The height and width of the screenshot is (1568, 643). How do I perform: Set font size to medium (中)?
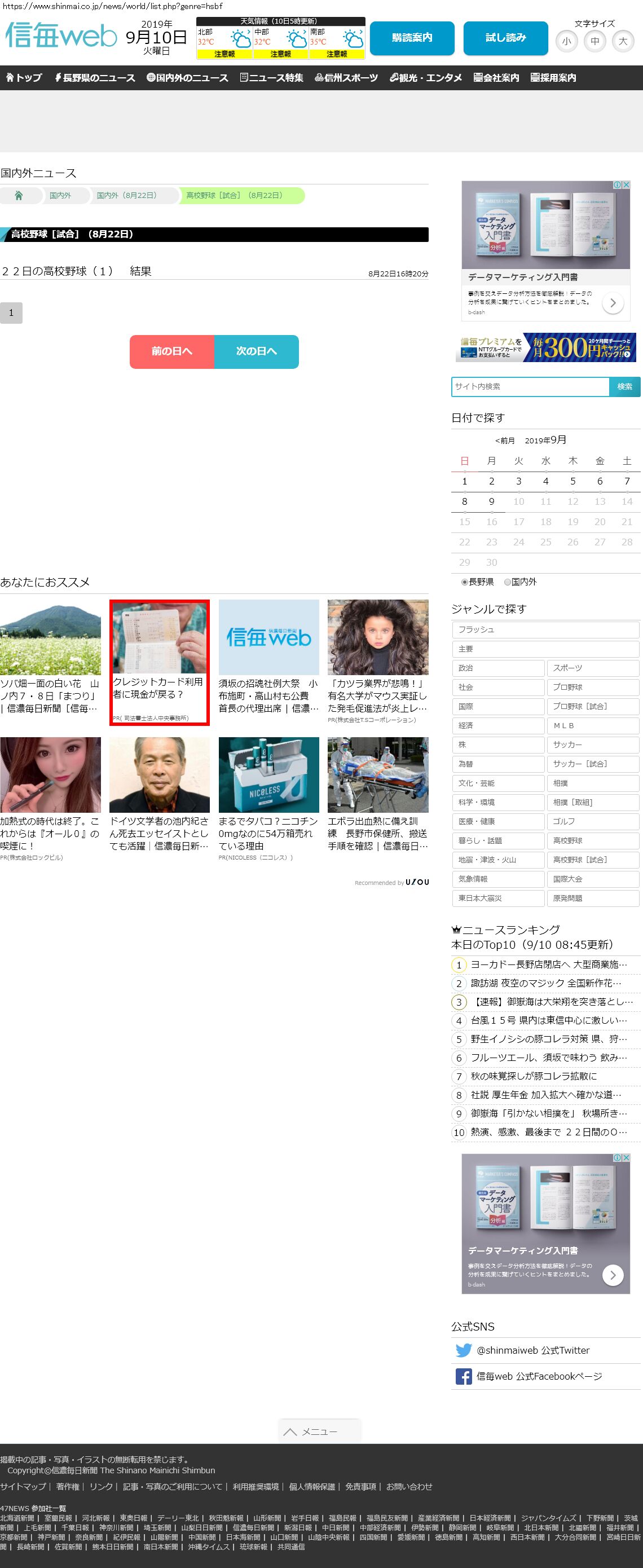click(x=595, y=41)
